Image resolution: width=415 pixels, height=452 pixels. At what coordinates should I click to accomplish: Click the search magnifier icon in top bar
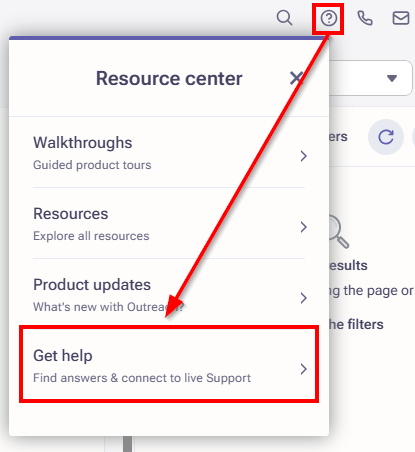click(285, 18)
